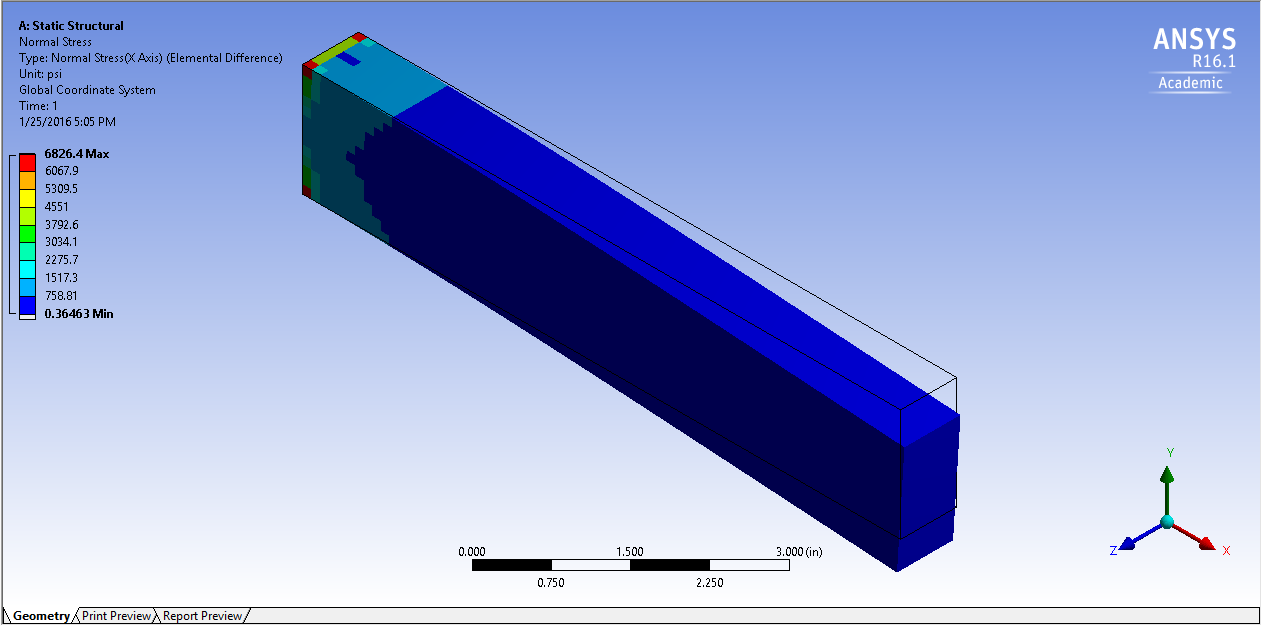The width and height of the screenshot is (1262, 626).
Task: Click the white bottom band of the legend
Action: coord(26,313)
